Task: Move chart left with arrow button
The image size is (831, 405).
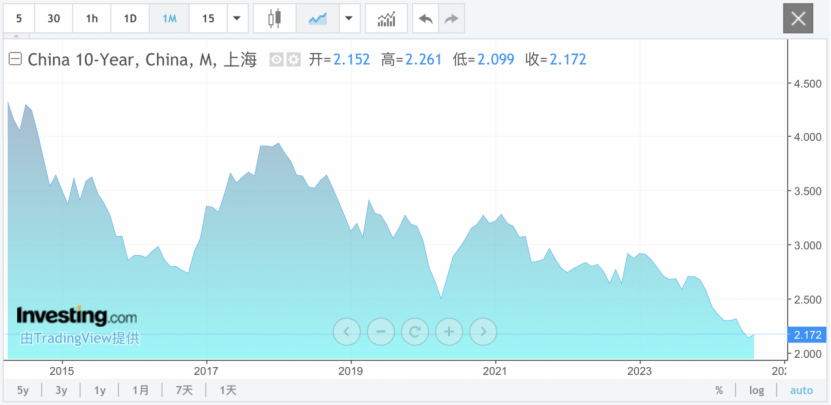Action: click(x=347, y=332)
